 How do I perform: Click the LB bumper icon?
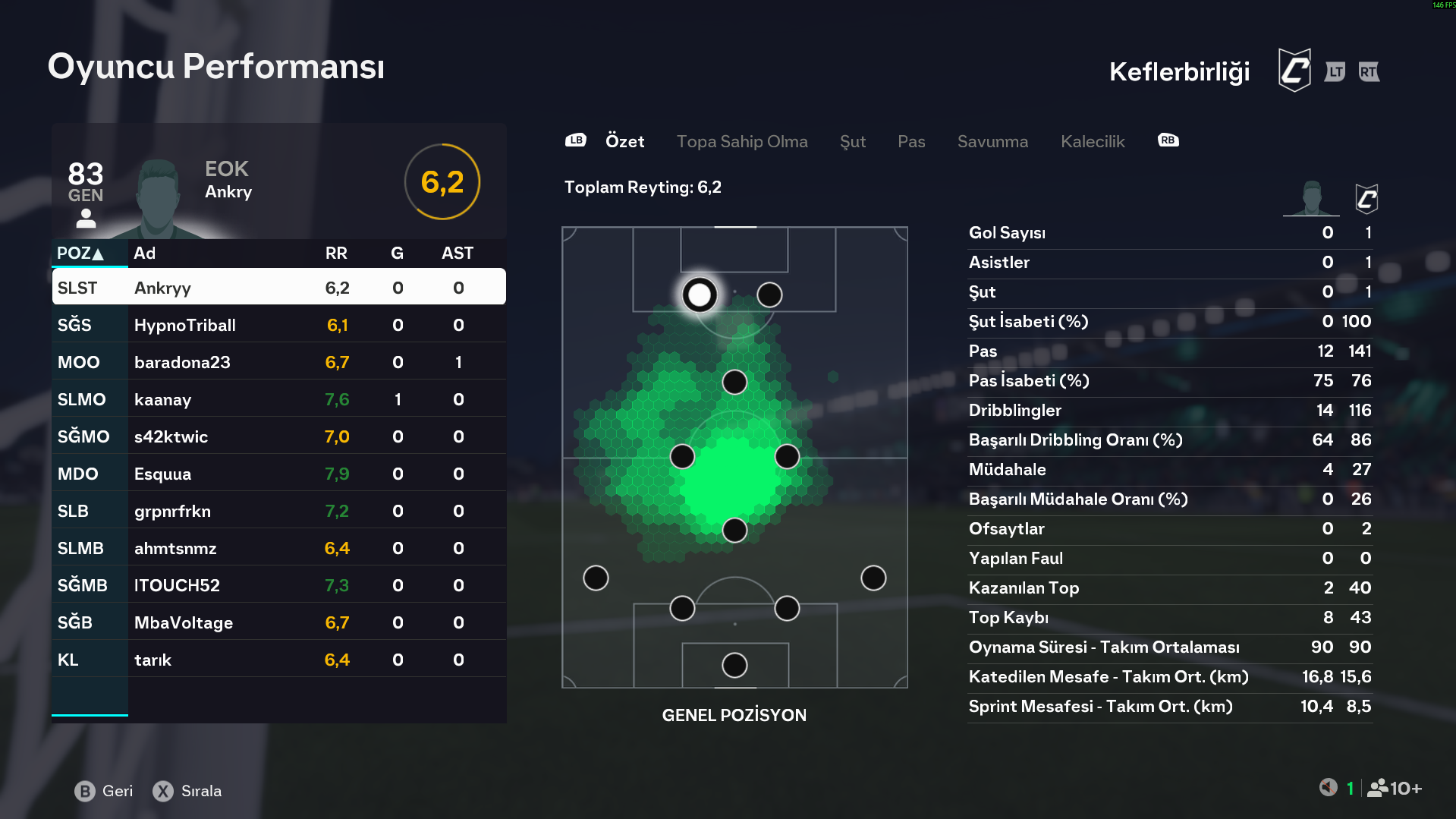pos(576,140)
